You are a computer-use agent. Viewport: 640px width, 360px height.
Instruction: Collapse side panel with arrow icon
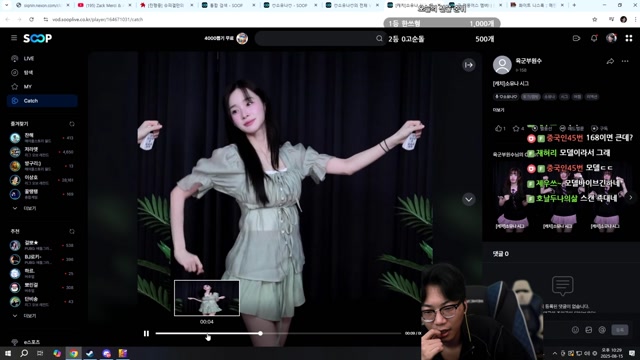(x=469, y=65)
